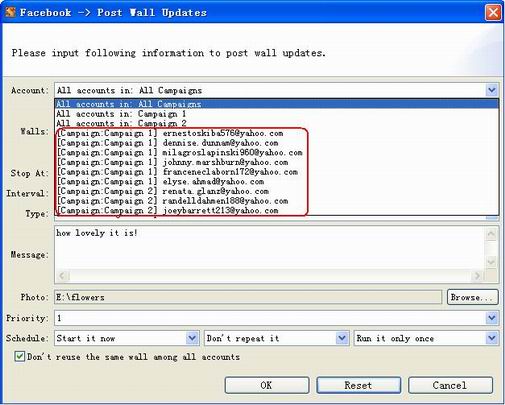Select 'All accounts in: Campaign 2' option
This screenshot has width=505, height=405.
pos(277,123)
